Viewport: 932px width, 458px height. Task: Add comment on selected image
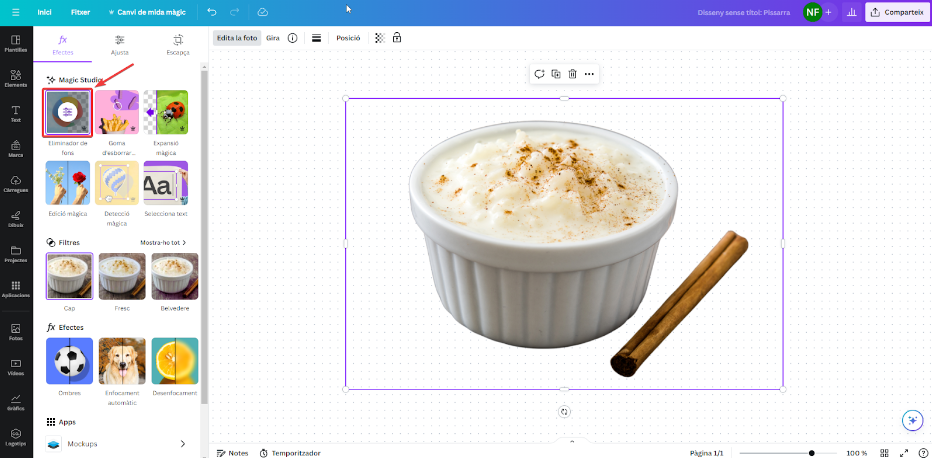pyautogui.click(x=539, y=74)
